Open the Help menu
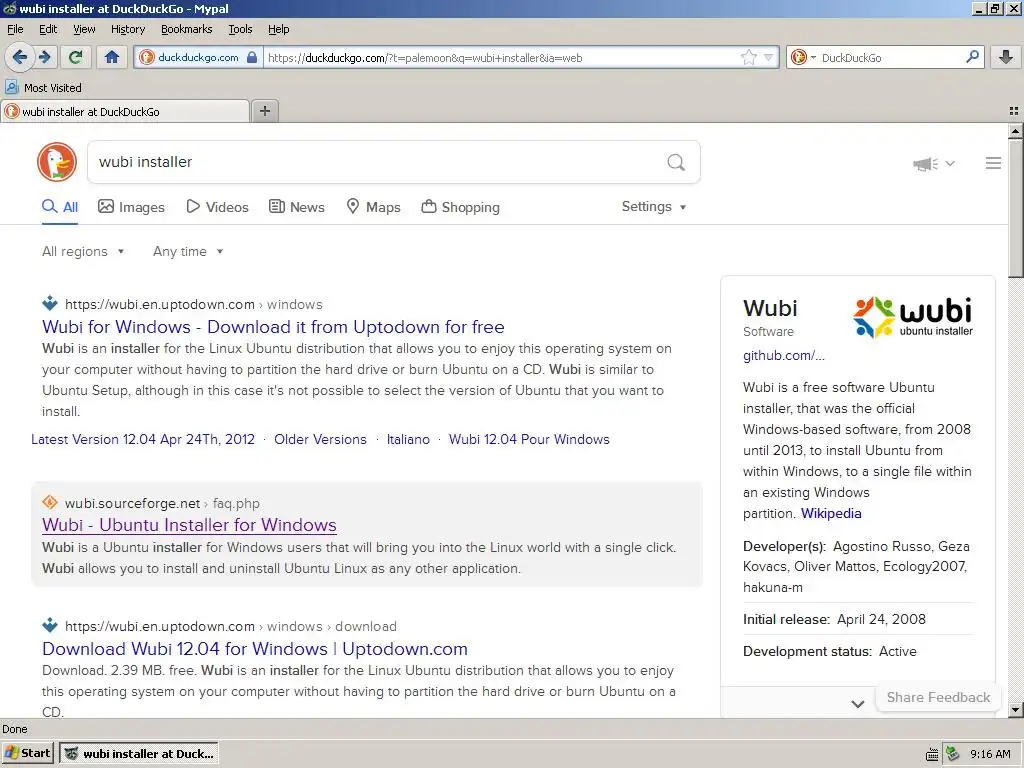This screenshot has width=1024, height=768. pos(278,29)
